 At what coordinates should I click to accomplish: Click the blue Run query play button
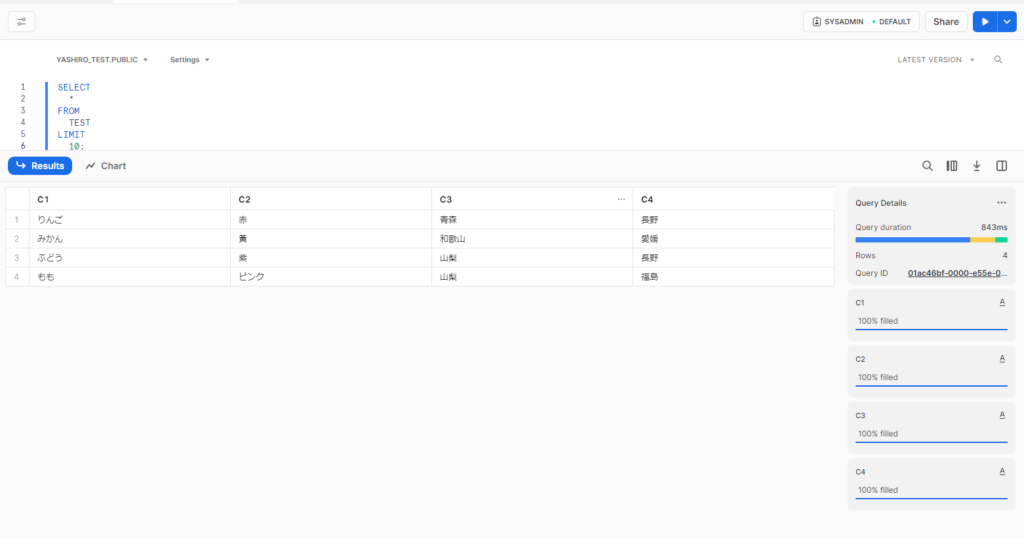(986, 21)
